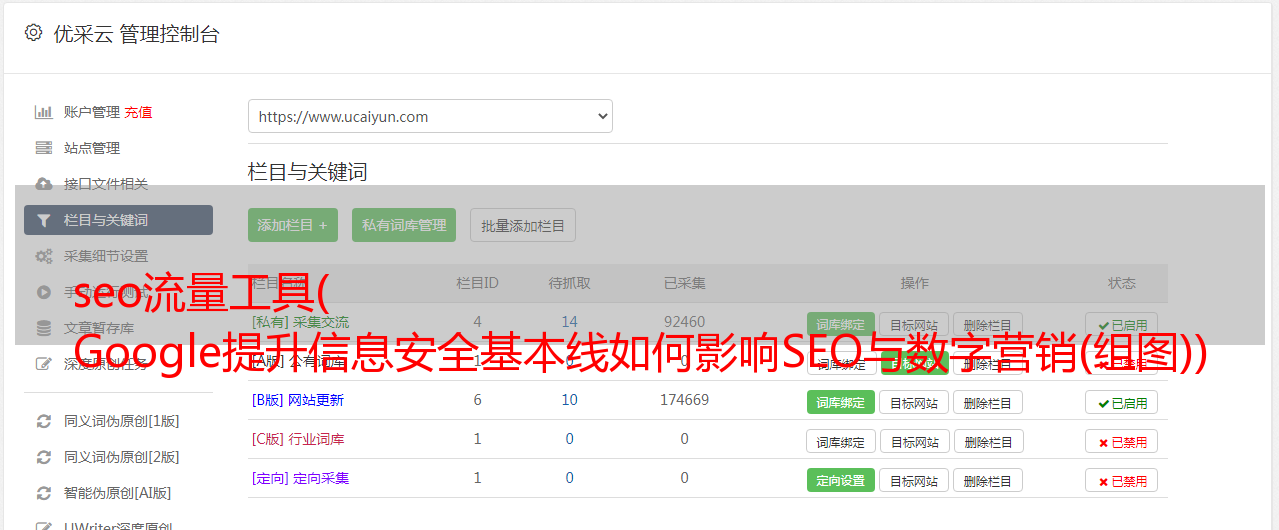Image resolution: width=1279 pixels, height=530 pixels.
Task: Click the gears icon beside 采集细节设置
Action: (43, 256)
